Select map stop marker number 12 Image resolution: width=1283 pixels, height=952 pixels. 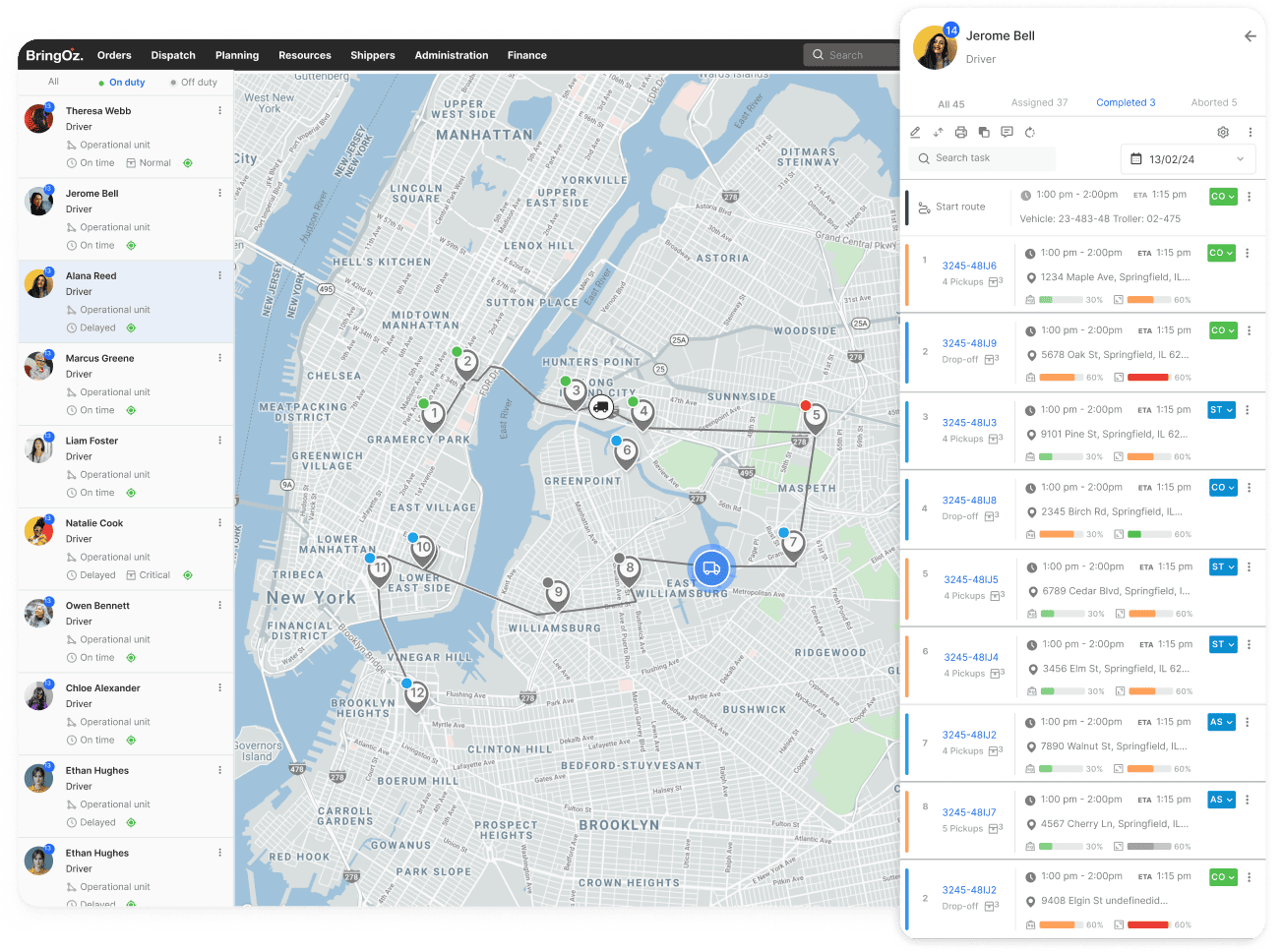417,694
